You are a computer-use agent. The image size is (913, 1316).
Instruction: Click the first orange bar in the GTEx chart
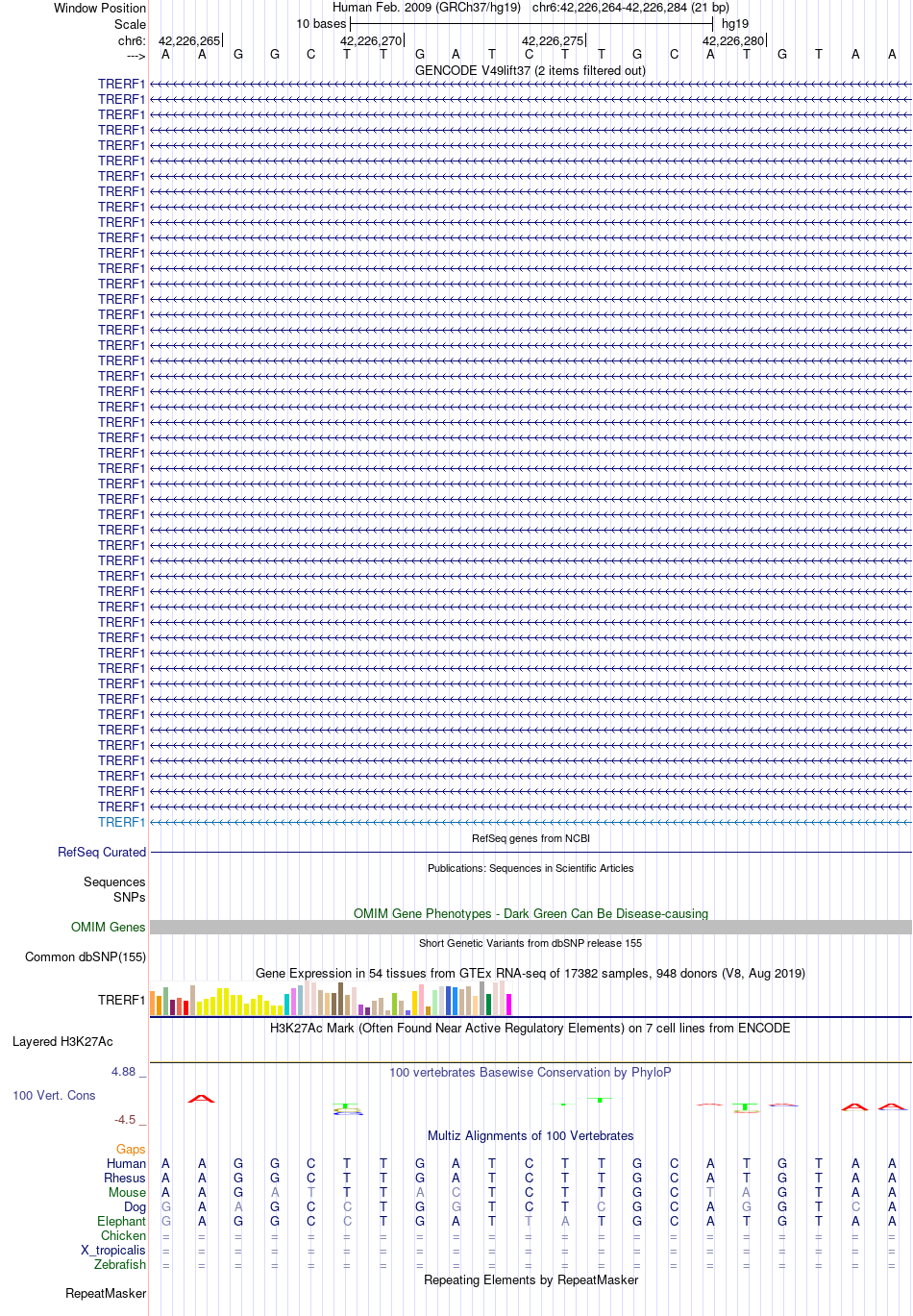click(153, 1004)
